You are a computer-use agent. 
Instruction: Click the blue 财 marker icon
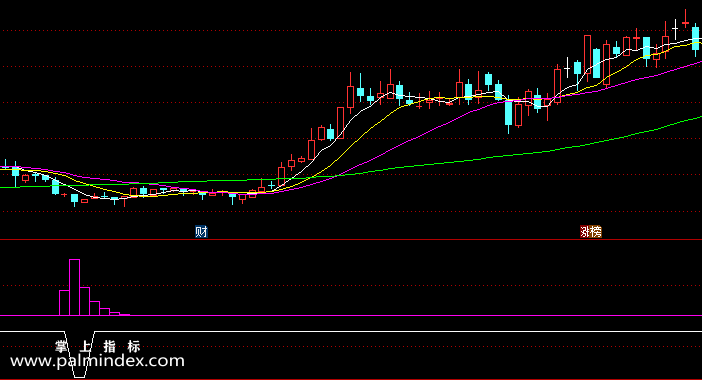[x=201, y=231]
